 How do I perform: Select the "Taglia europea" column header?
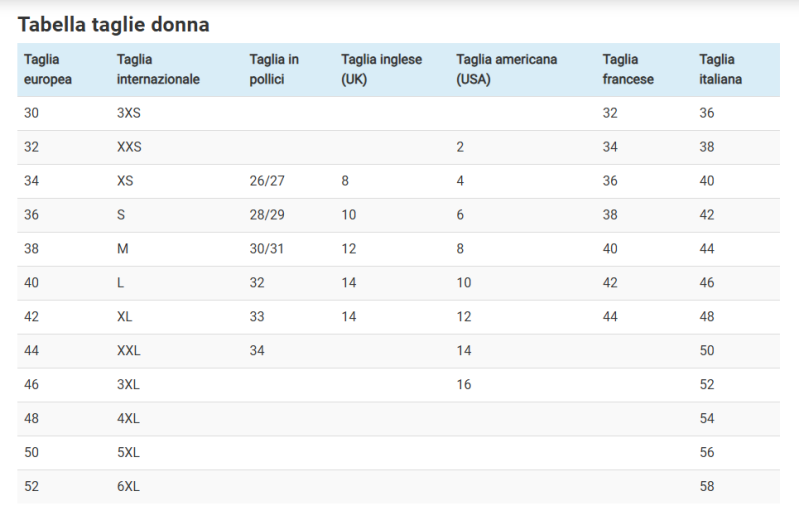point(48,69)
